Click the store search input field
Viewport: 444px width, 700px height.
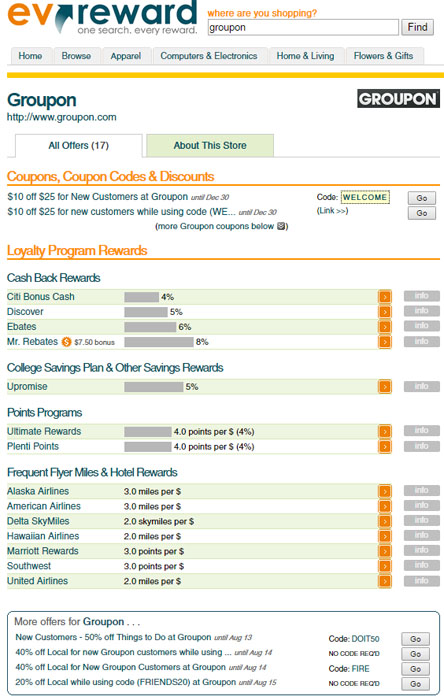coord(303,27)
